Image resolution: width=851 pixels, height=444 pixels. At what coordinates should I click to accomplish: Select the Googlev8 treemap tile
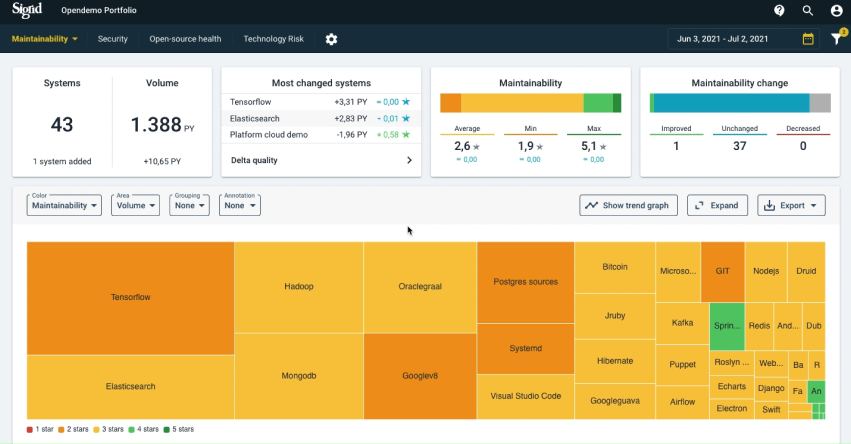click(x=420, y=376)
